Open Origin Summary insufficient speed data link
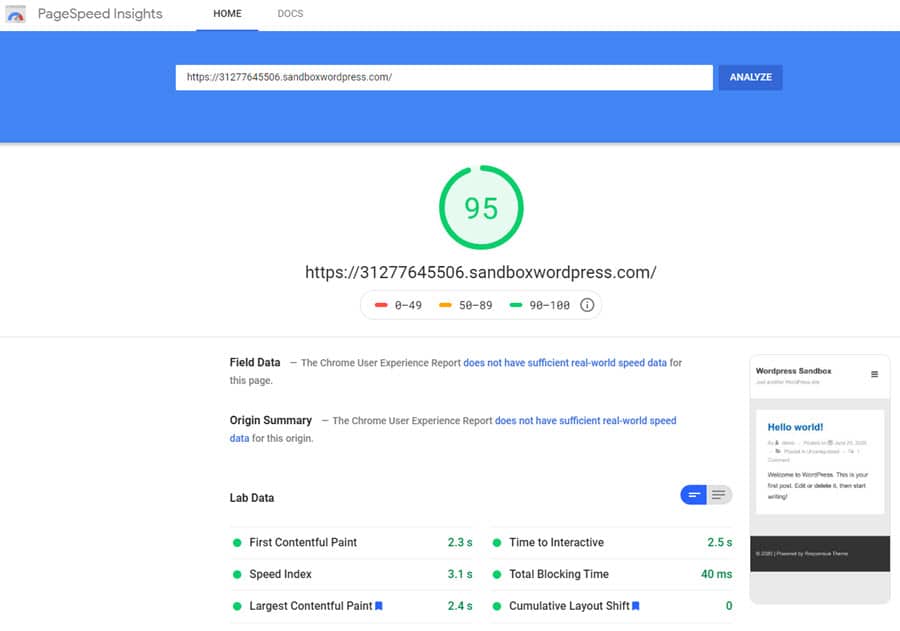The width and height of the screenshot is (900, 631). (x=585, y=421)
